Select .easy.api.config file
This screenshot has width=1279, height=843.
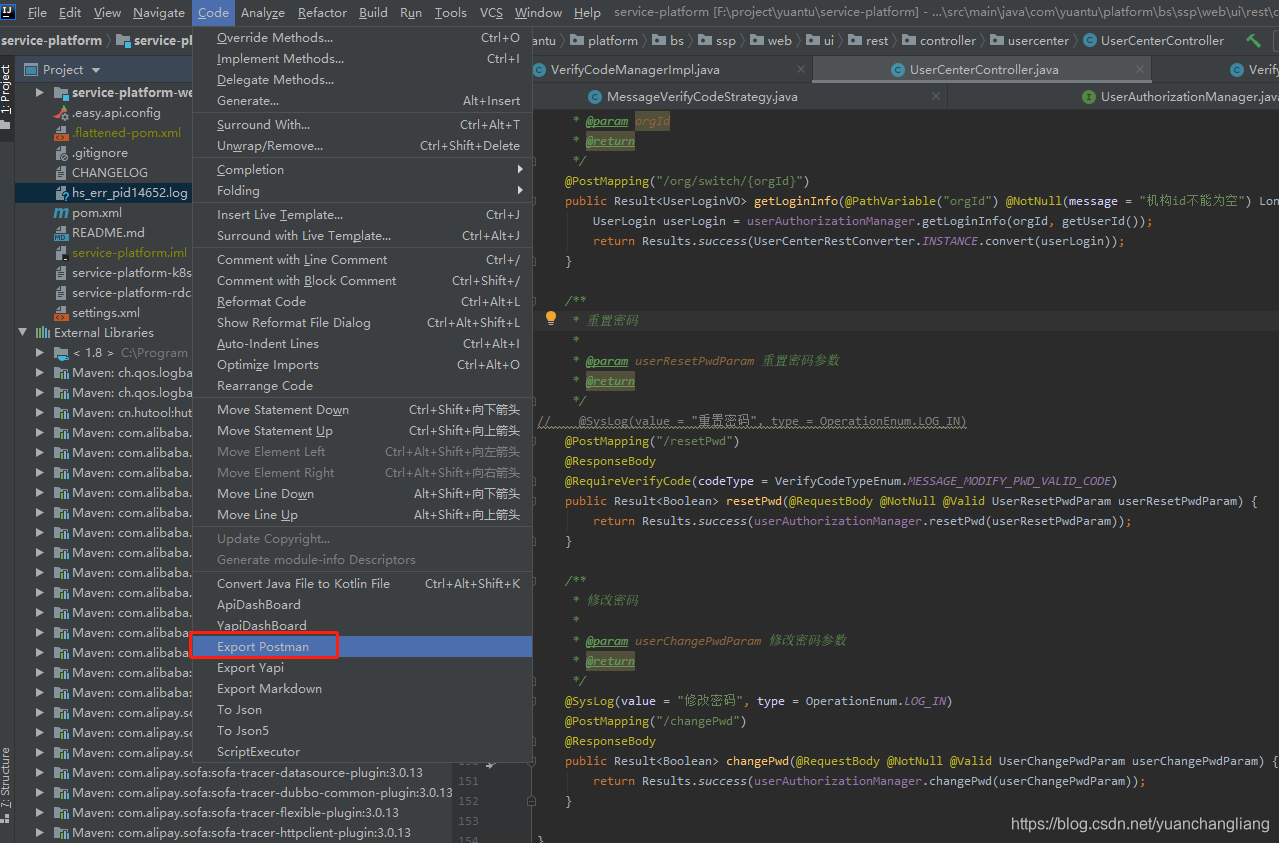(x=116, y=113)
